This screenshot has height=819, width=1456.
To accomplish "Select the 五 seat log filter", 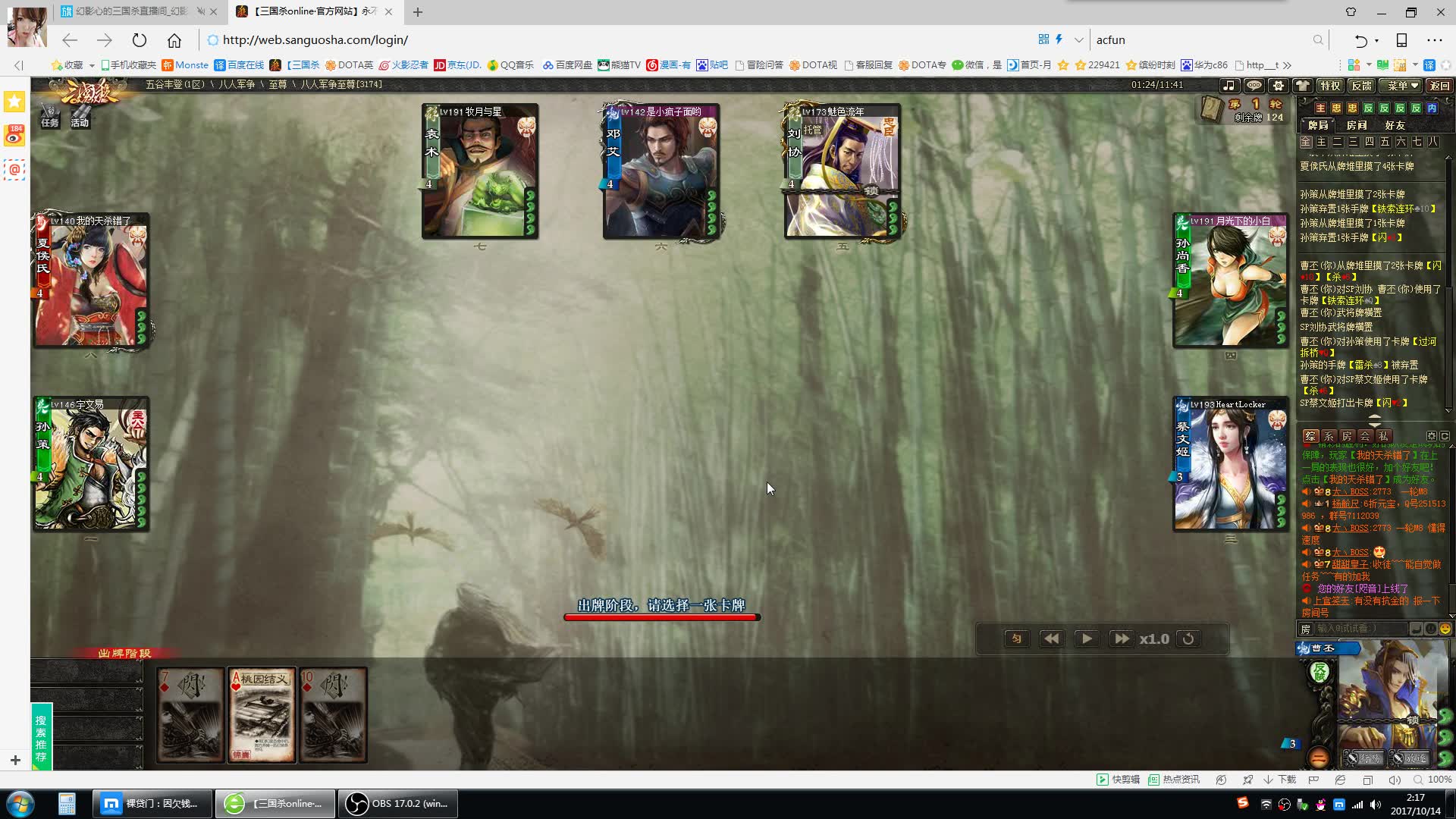I will [x=1385, y=142].
